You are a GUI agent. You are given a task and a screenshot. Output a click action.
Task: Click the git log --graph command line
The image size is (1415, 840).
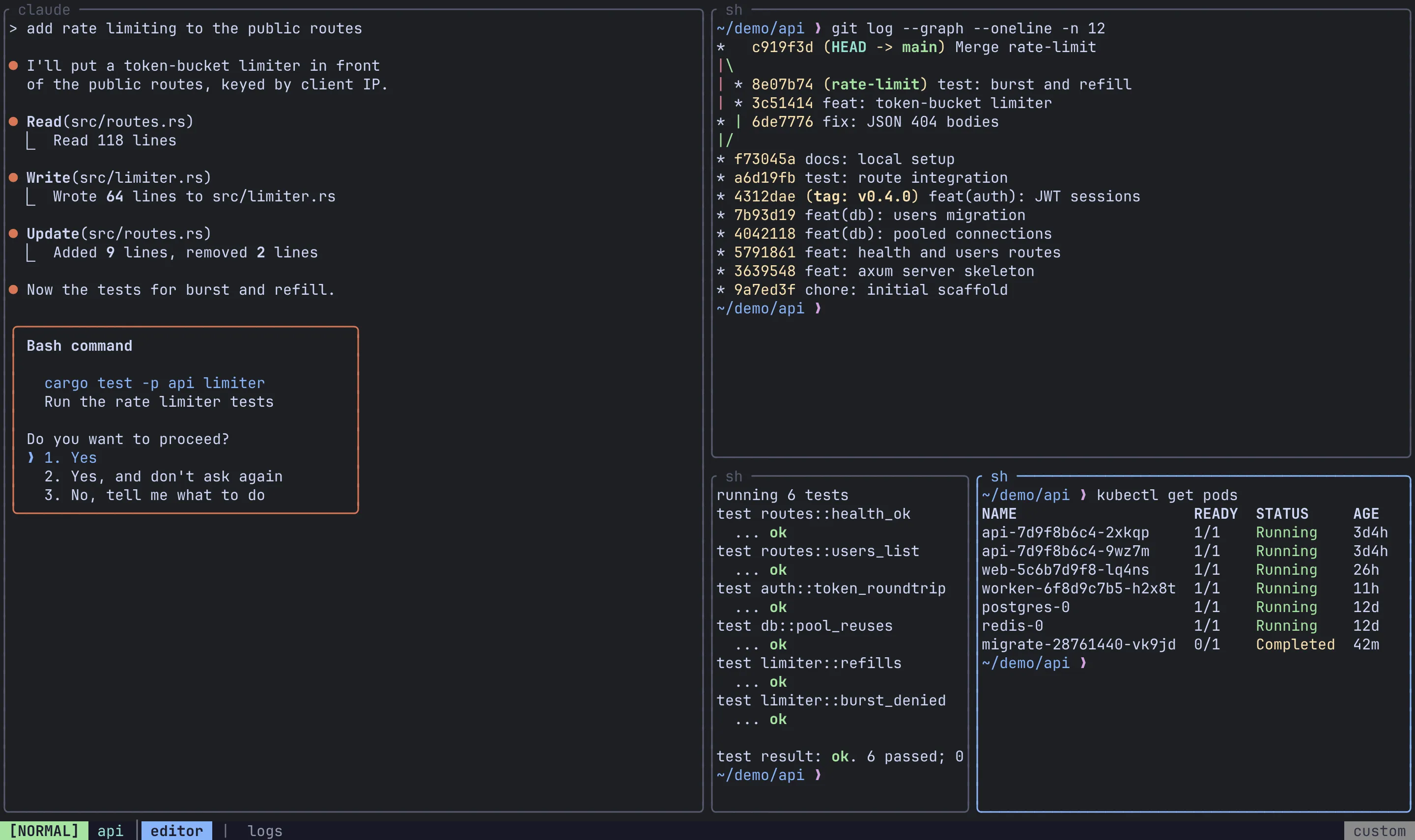(x=911, y=28)
